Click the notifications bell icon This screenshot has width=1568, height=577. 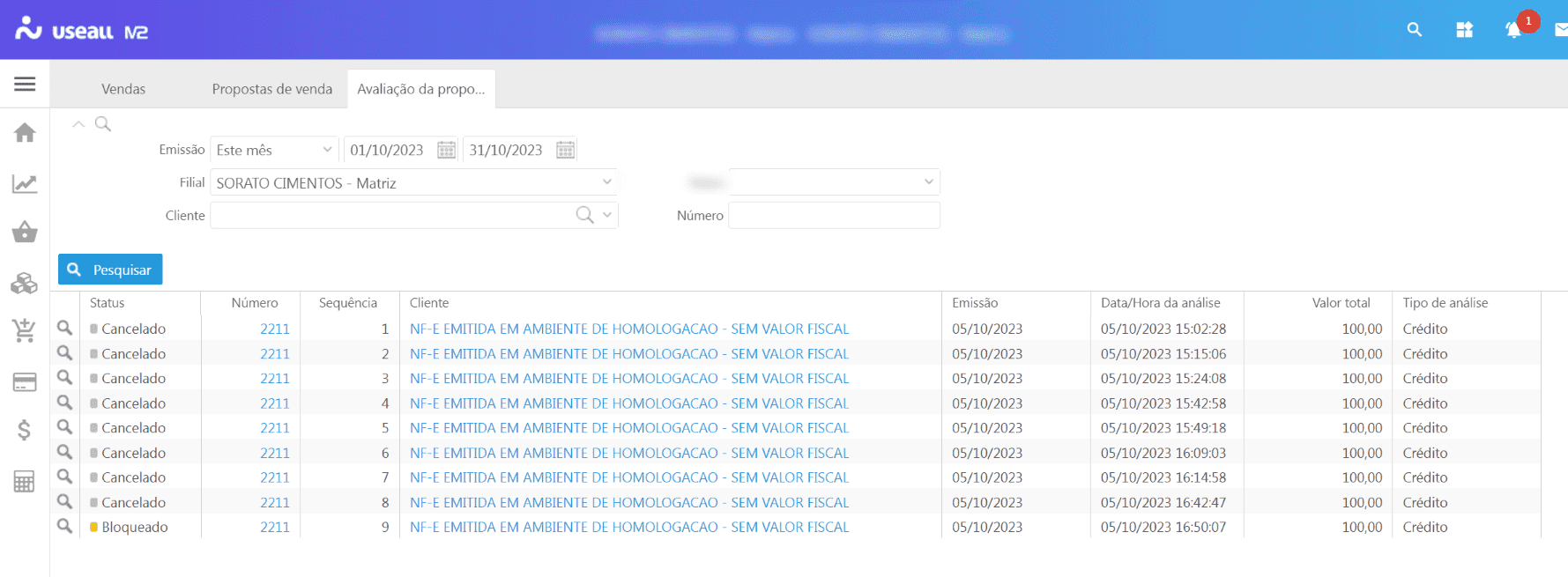point(1513,30)
